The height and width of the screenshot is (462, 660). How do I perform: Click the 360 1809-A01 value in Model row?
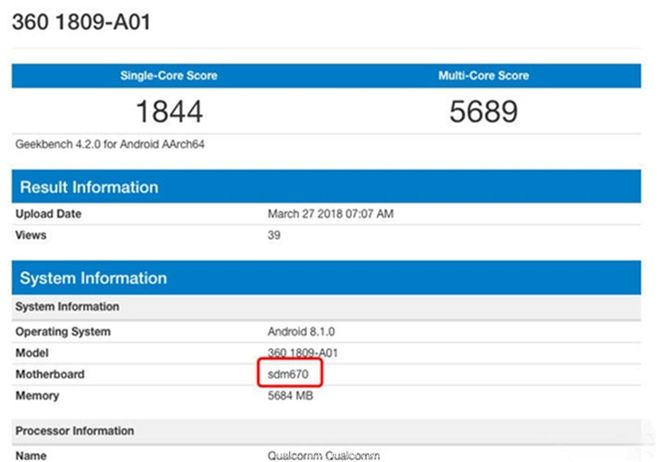(308, 353)
